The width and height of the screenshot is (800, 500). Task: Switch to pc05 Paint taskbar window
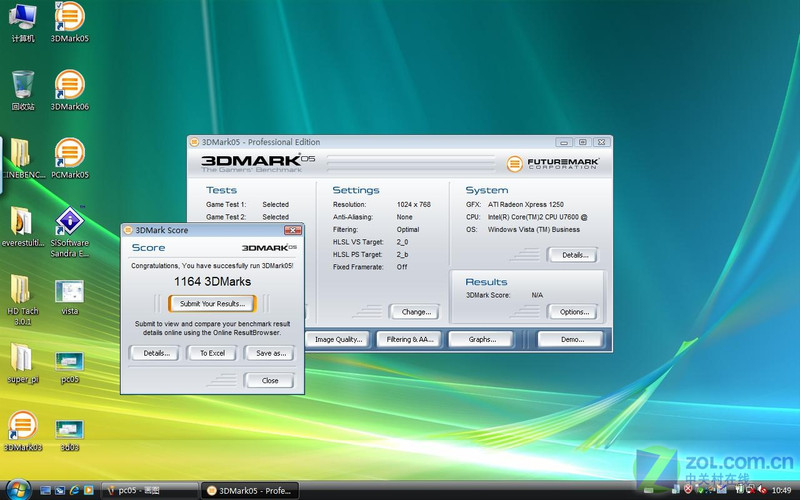point(149,490)
